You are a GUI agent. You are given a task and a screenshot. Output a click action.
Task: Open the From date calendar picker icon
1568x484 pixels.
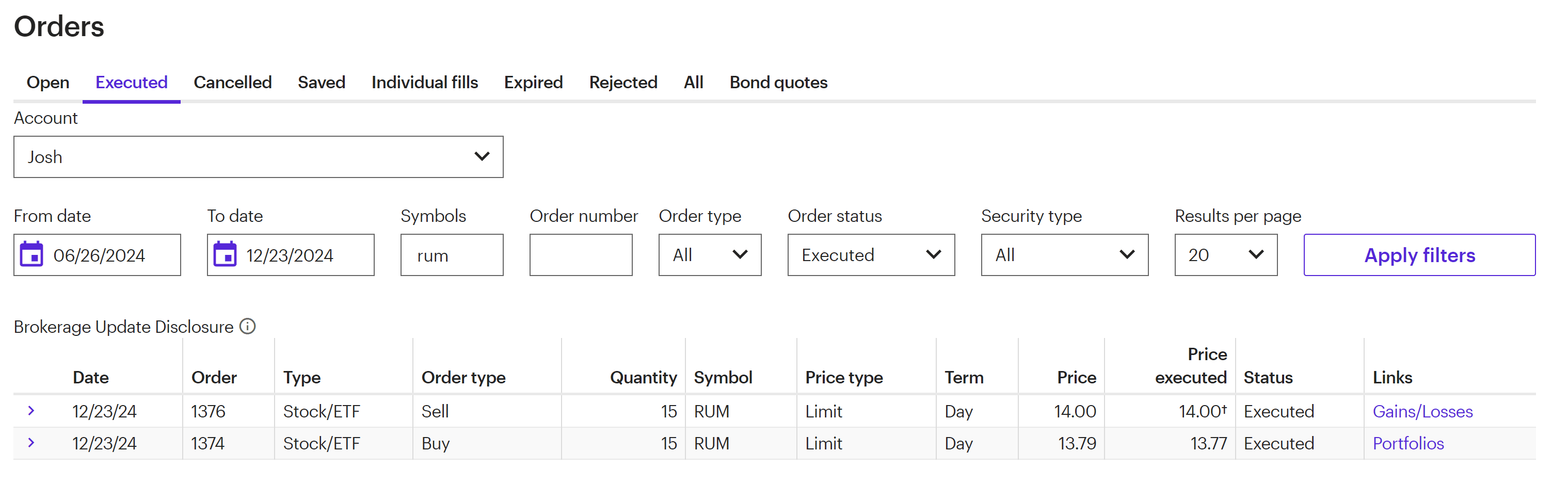[x=31, y=254]
